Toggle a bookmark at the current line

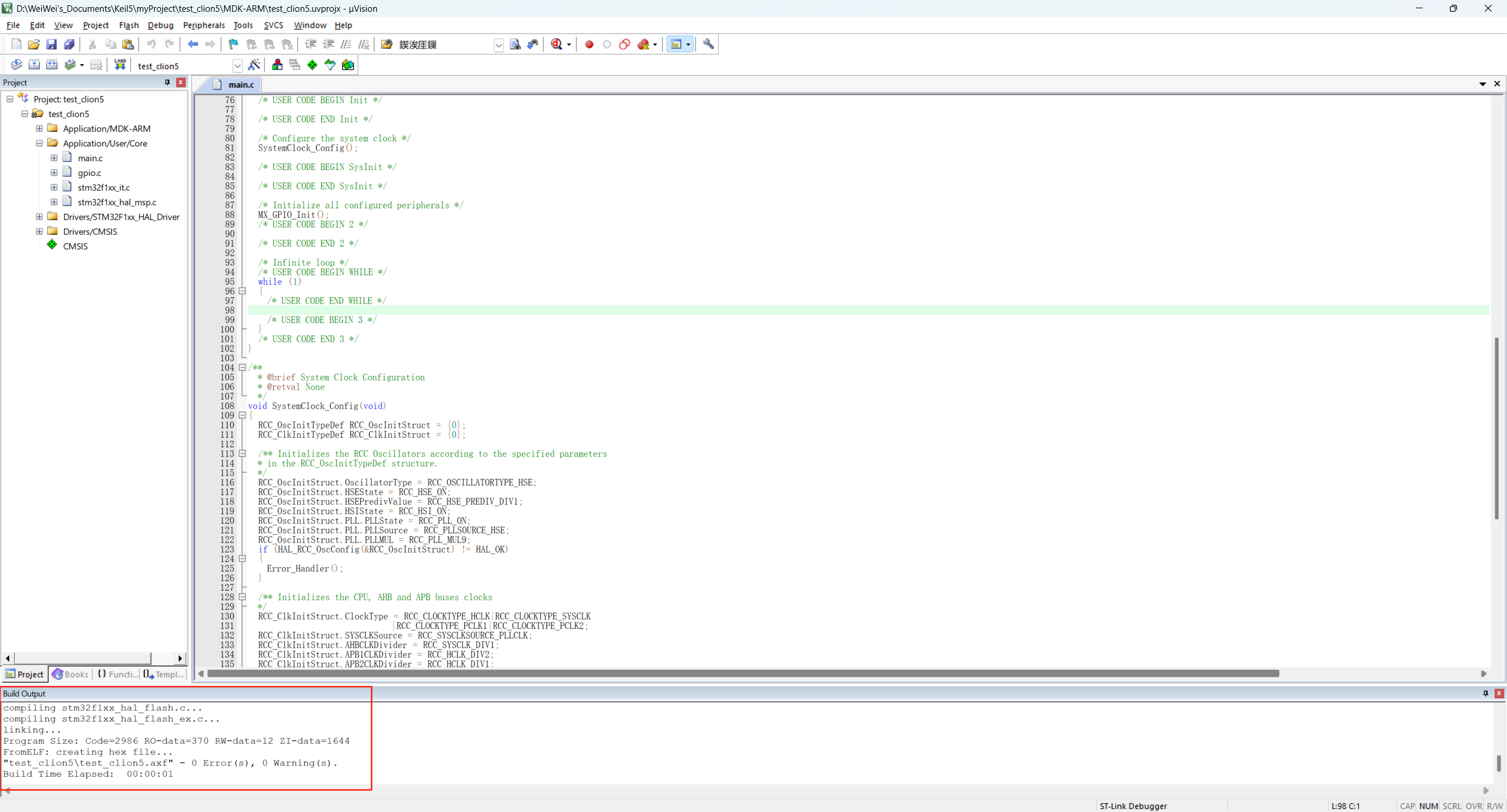[x=232, y=44]
